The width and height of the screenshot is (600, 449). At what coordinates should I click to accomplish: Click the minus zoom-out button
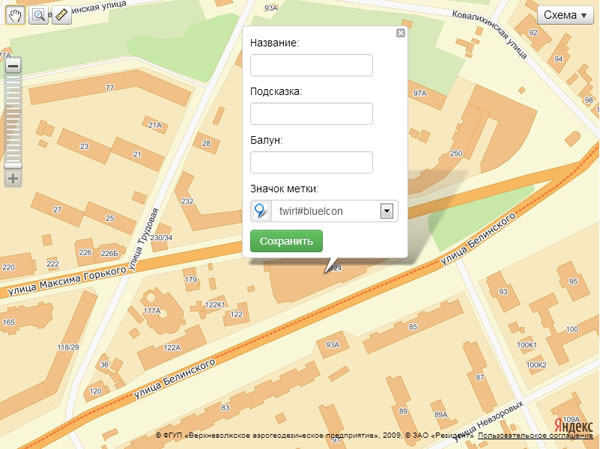tap(13, 66)
